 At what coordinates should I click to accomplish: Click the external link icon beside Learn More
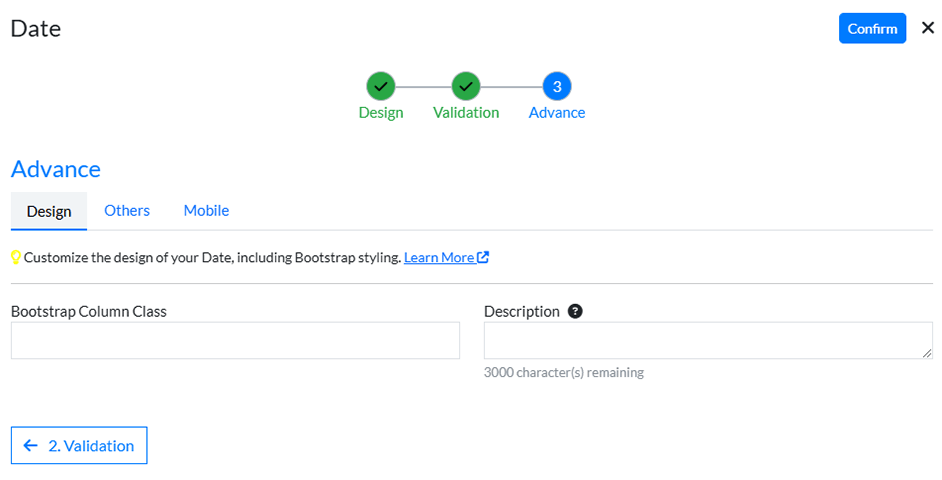click(x=484, y=257)
